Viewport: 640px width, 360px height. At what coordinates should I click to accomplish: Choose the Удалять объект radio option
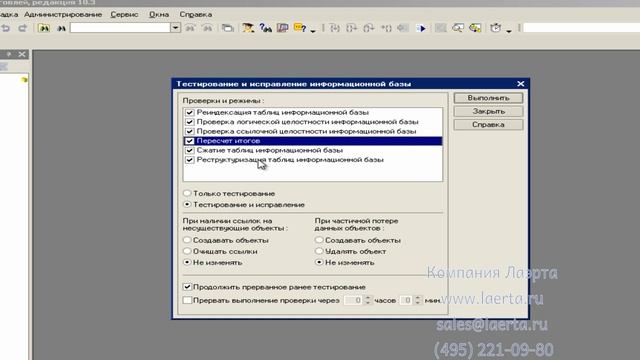click(319, 251)
